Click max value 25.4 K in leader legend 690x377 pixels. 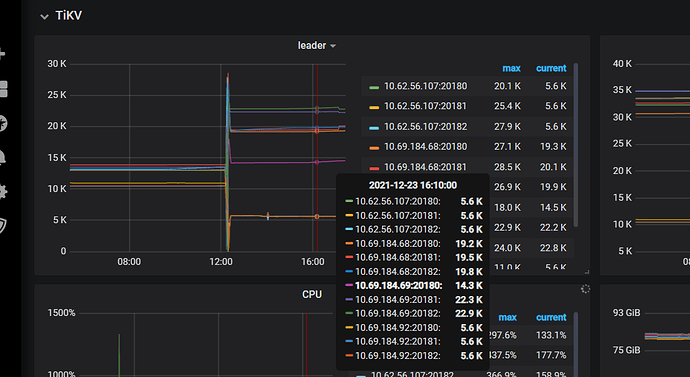[x=507, y=106]
